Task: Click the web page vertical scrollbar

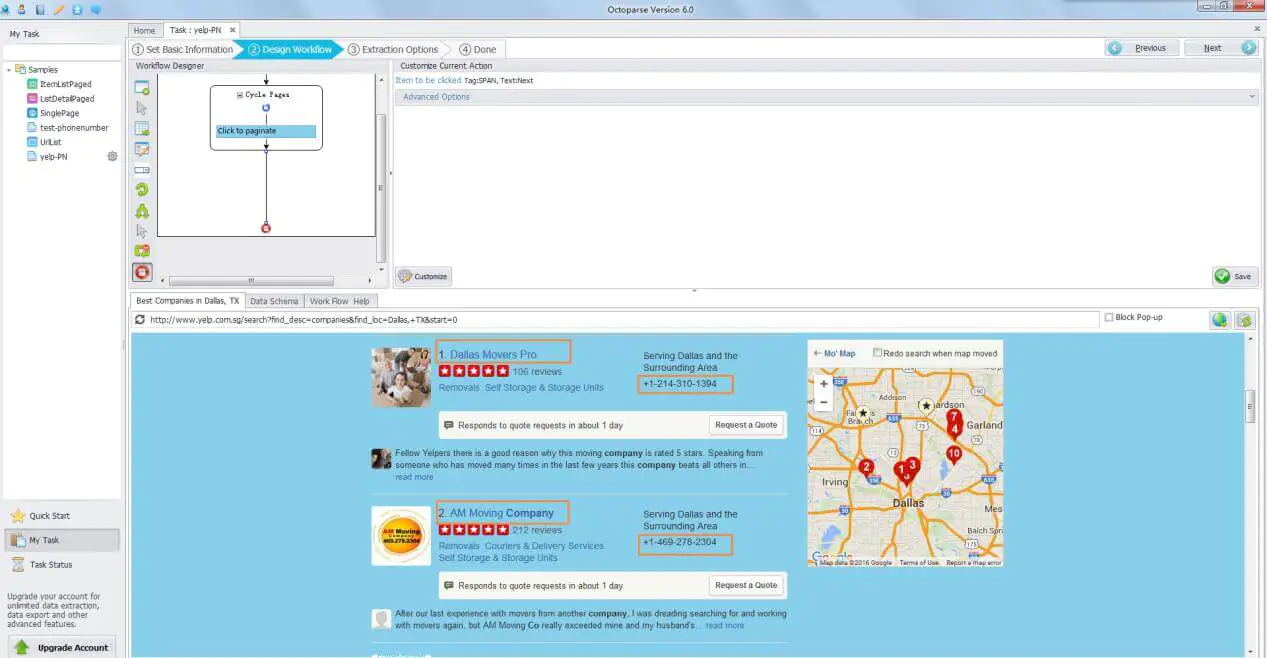Action: [x=1250, y=408]
